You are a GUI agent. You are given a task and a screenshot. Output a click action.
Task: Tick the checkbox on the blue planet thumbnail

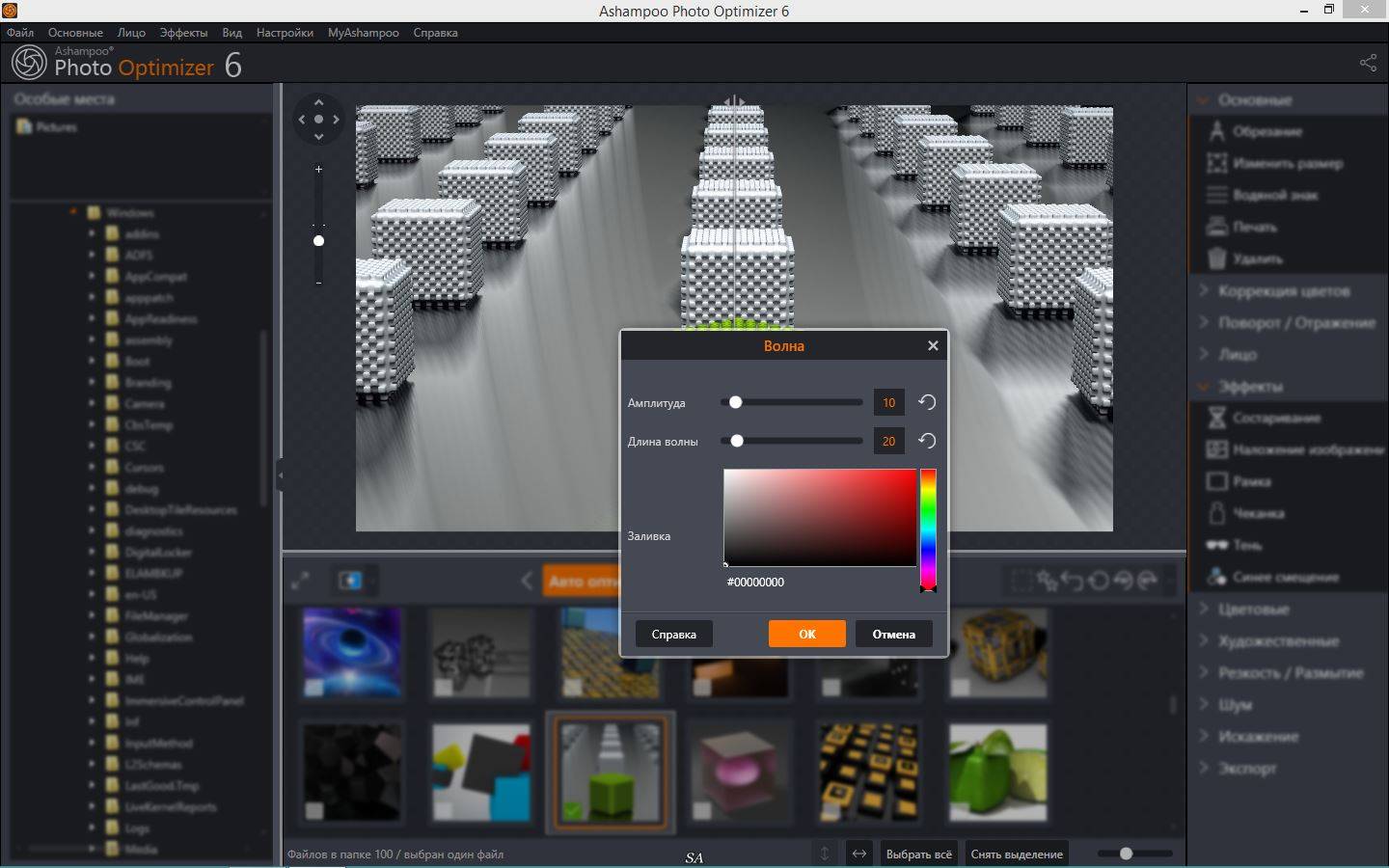pyautogui.click(x=313, y=688)
